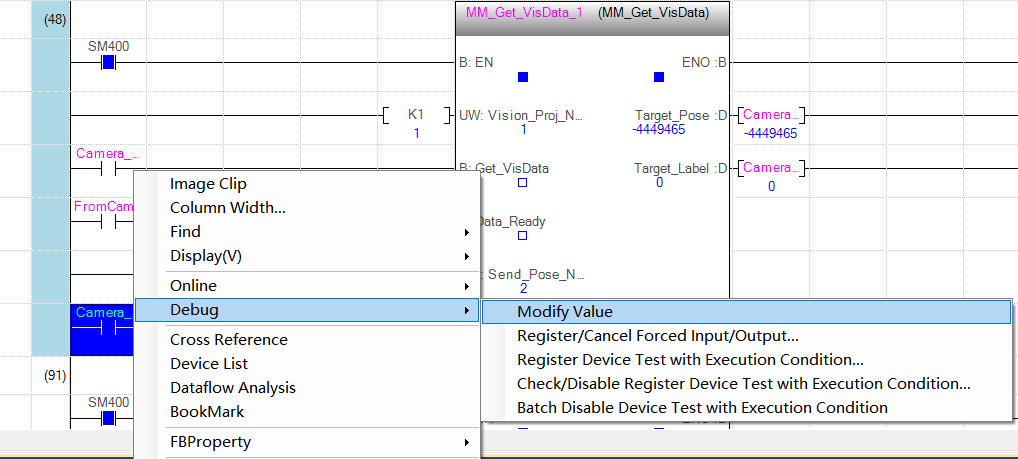
Task: Select Register/Cancel Forced Input/Output option
Action: [657, 336]
